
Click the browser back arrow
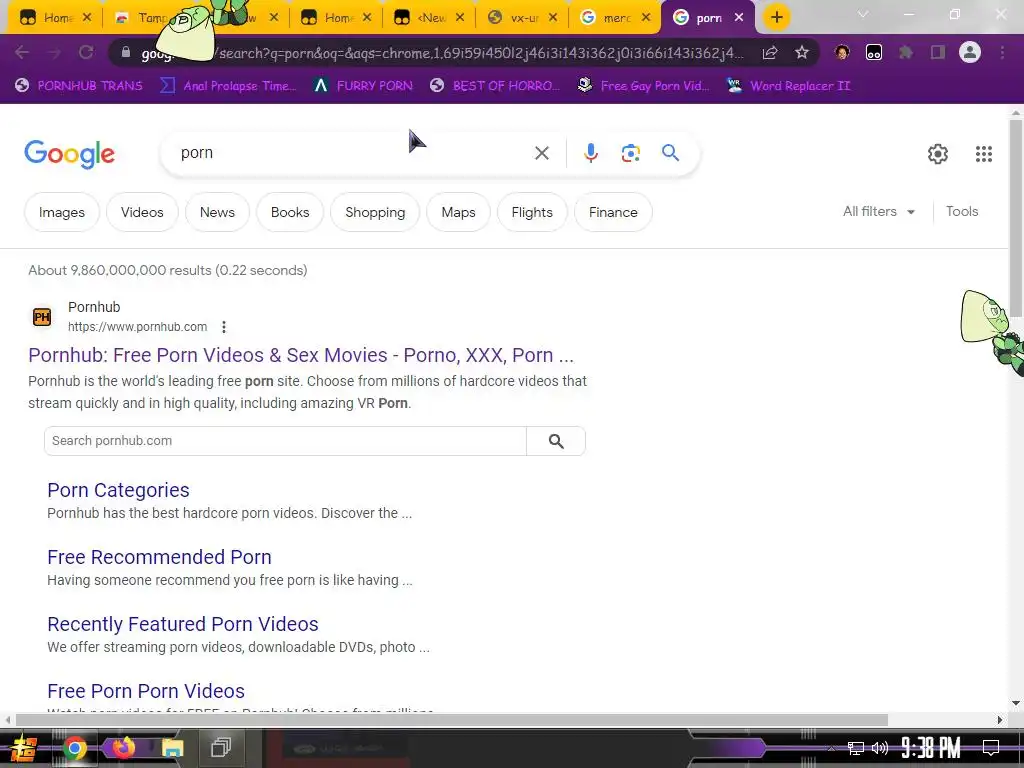click(x=22, y=52)
